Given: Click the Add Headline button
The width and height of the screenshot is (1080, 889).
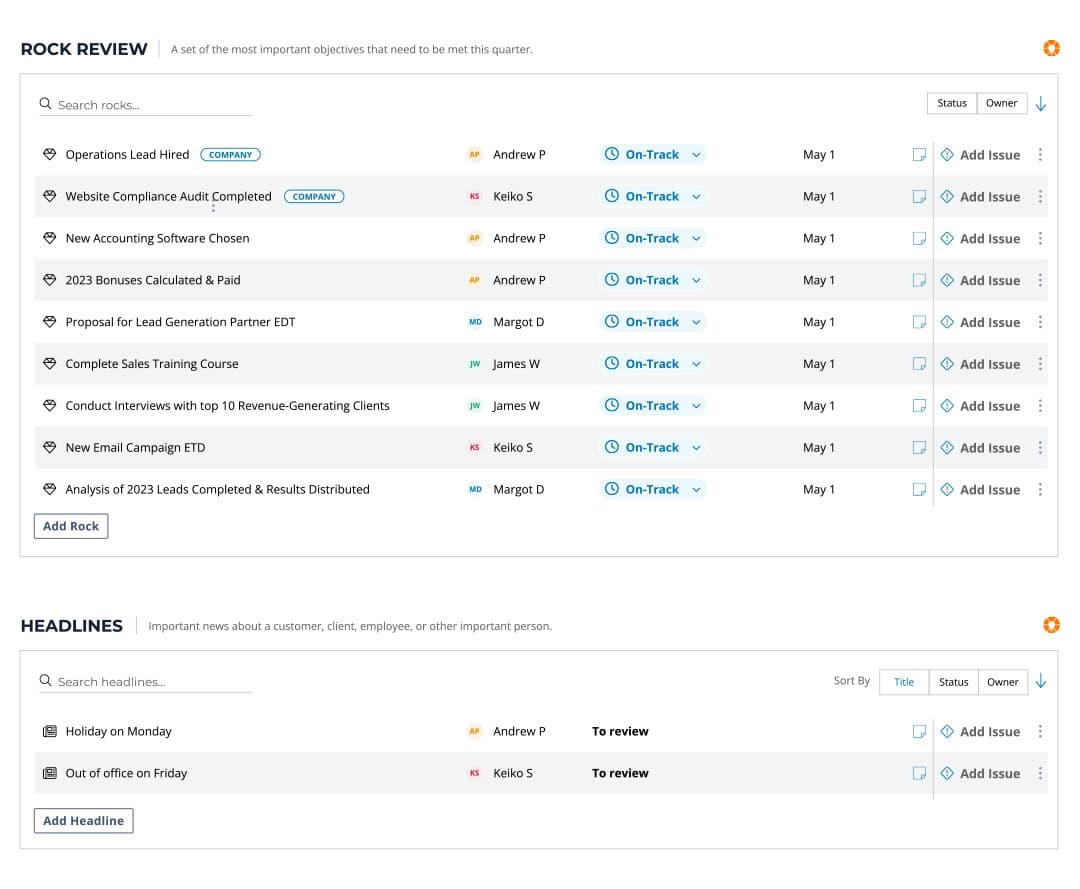Looking at the screenshot, I should pos(83,820).
